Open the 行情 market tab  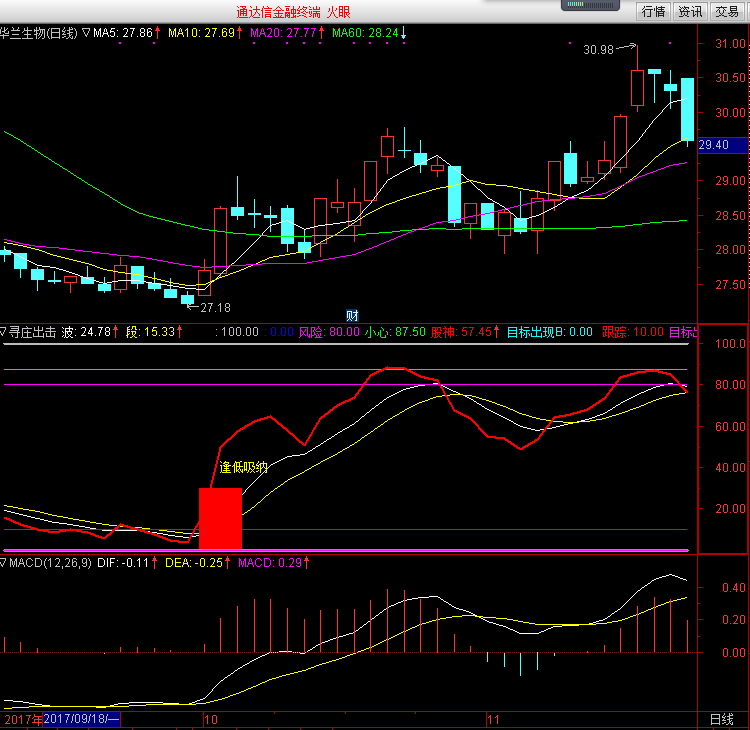[x=653, y=11]
